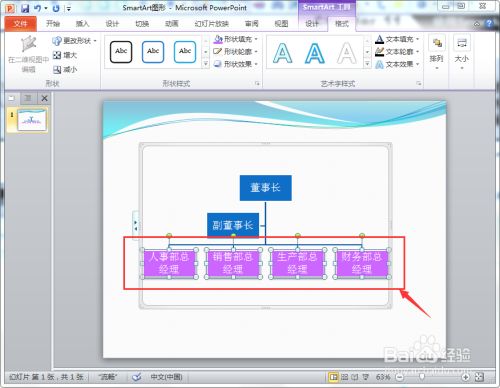Open the 形状效果 Shape Effects dropdown
Image resolution: width=500 pixels, height=388 pixels.
pyautogui.click(x=236, y=64)
